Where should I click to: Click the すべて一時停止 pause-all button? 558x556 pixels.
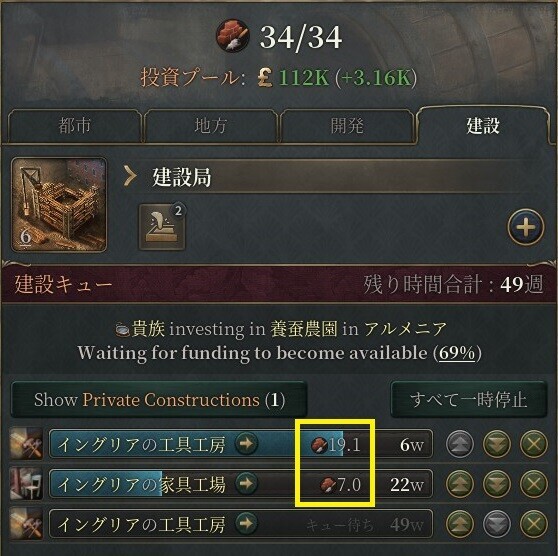469,400
